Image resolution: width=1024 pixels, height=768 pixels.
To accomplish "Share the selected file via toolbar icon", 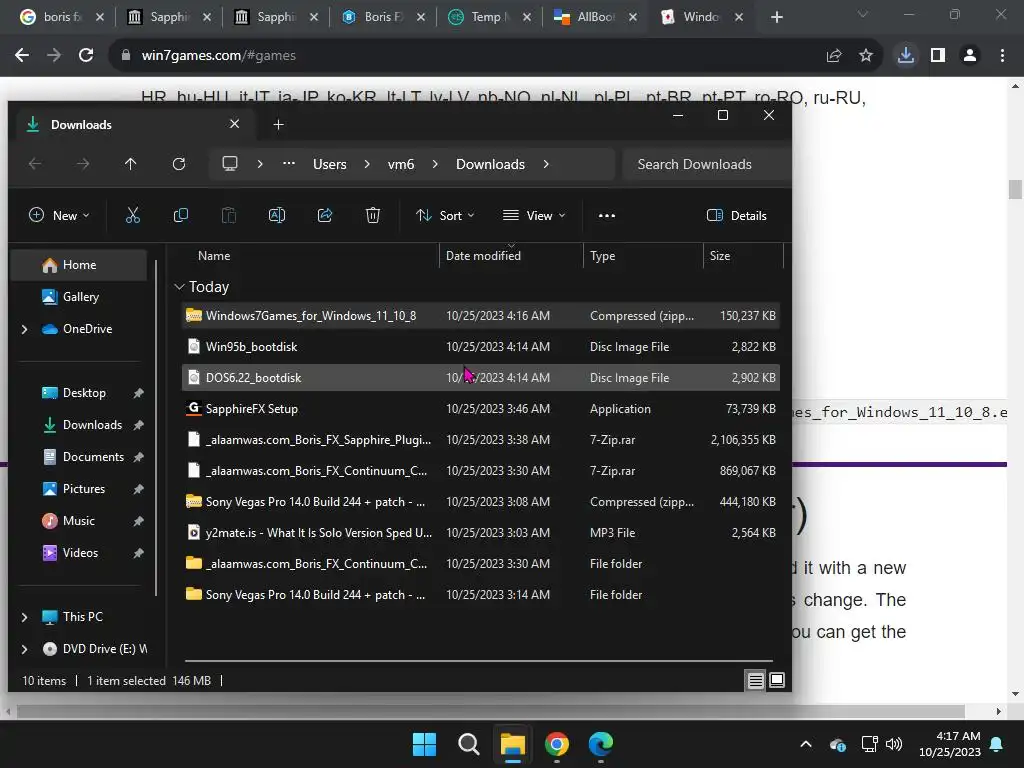I will pos(325,216).
